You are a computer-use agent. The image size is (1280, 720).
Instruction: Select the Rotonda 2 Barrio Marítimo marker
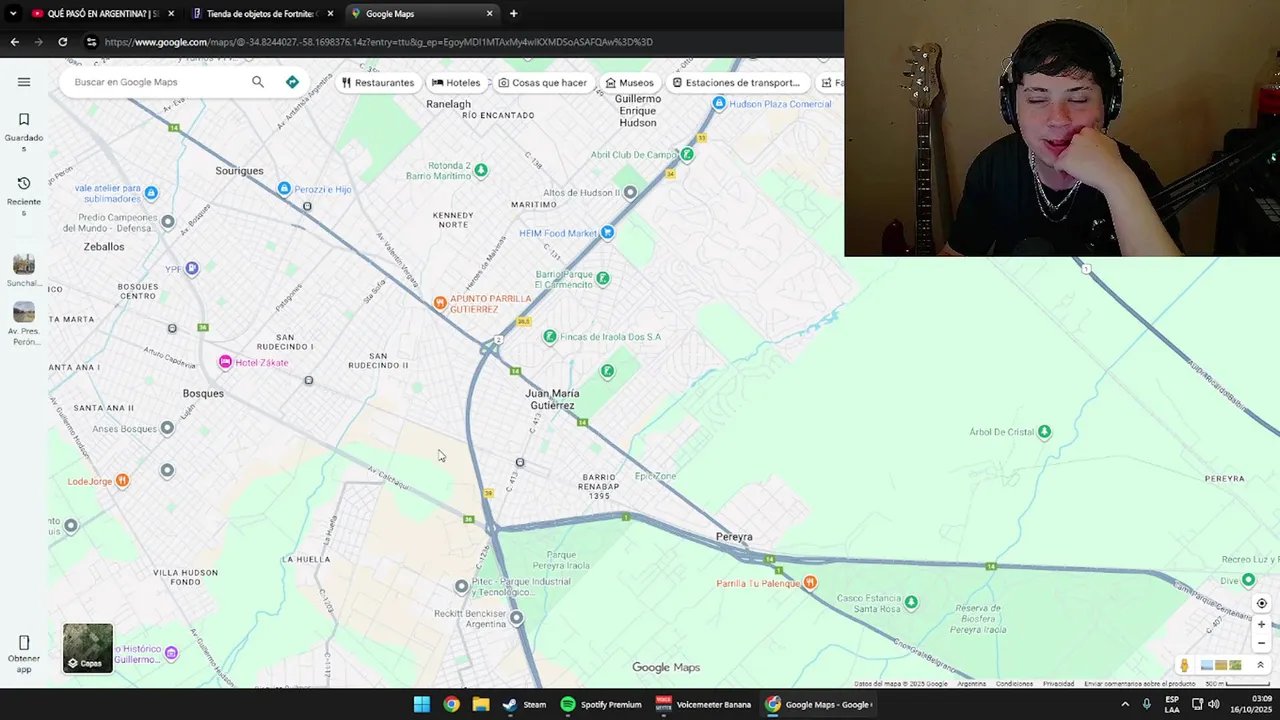480,170
